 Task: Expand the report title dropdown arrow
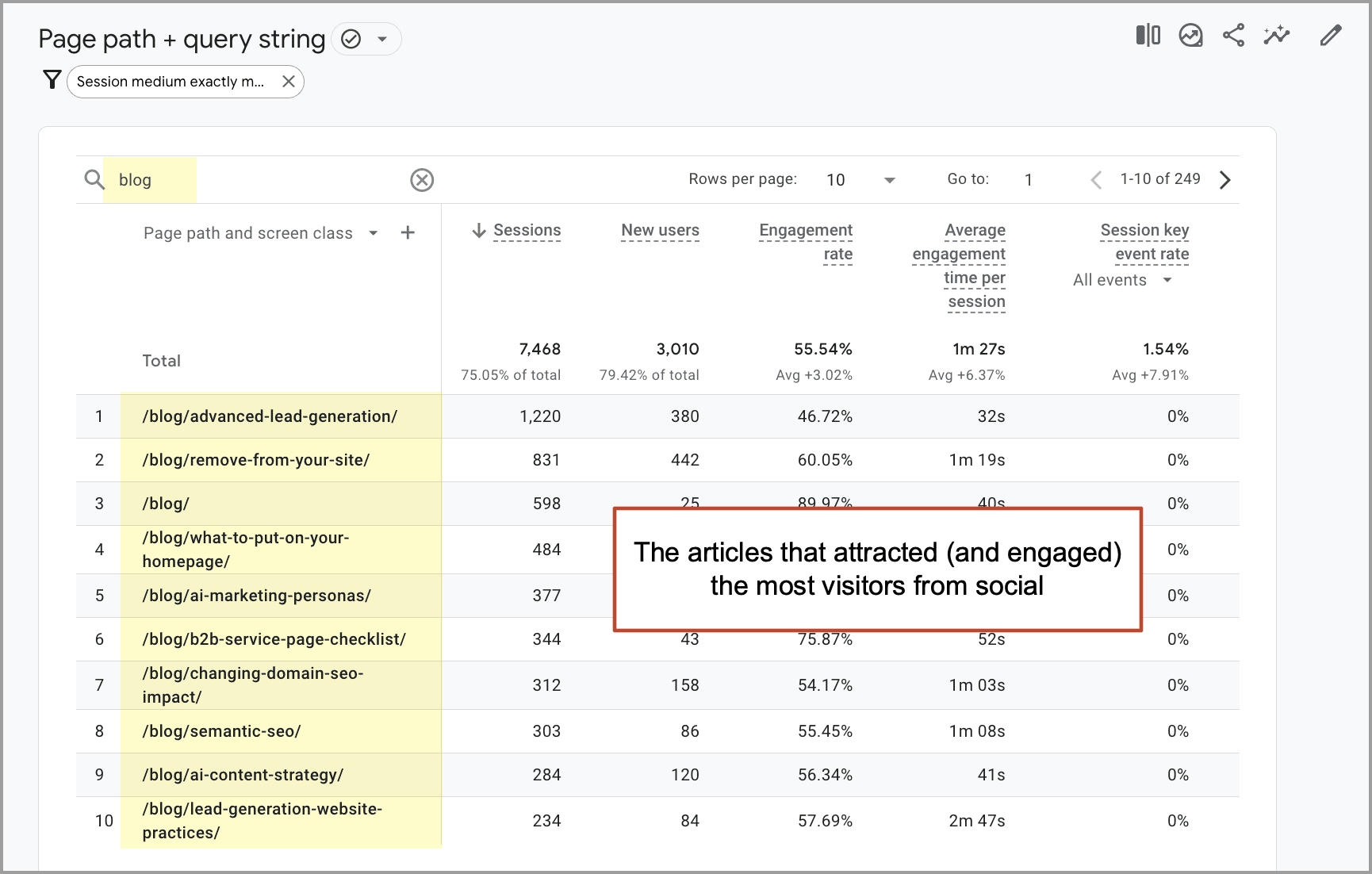click(x=382, y=39)
